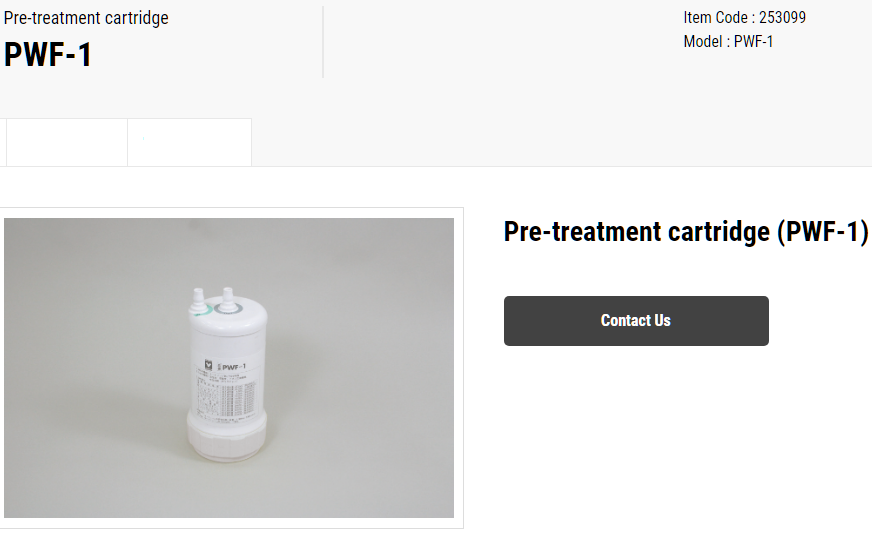Click the ribbed base cap of the cartridge
The image size is (872, 558).
click(227, 438)
